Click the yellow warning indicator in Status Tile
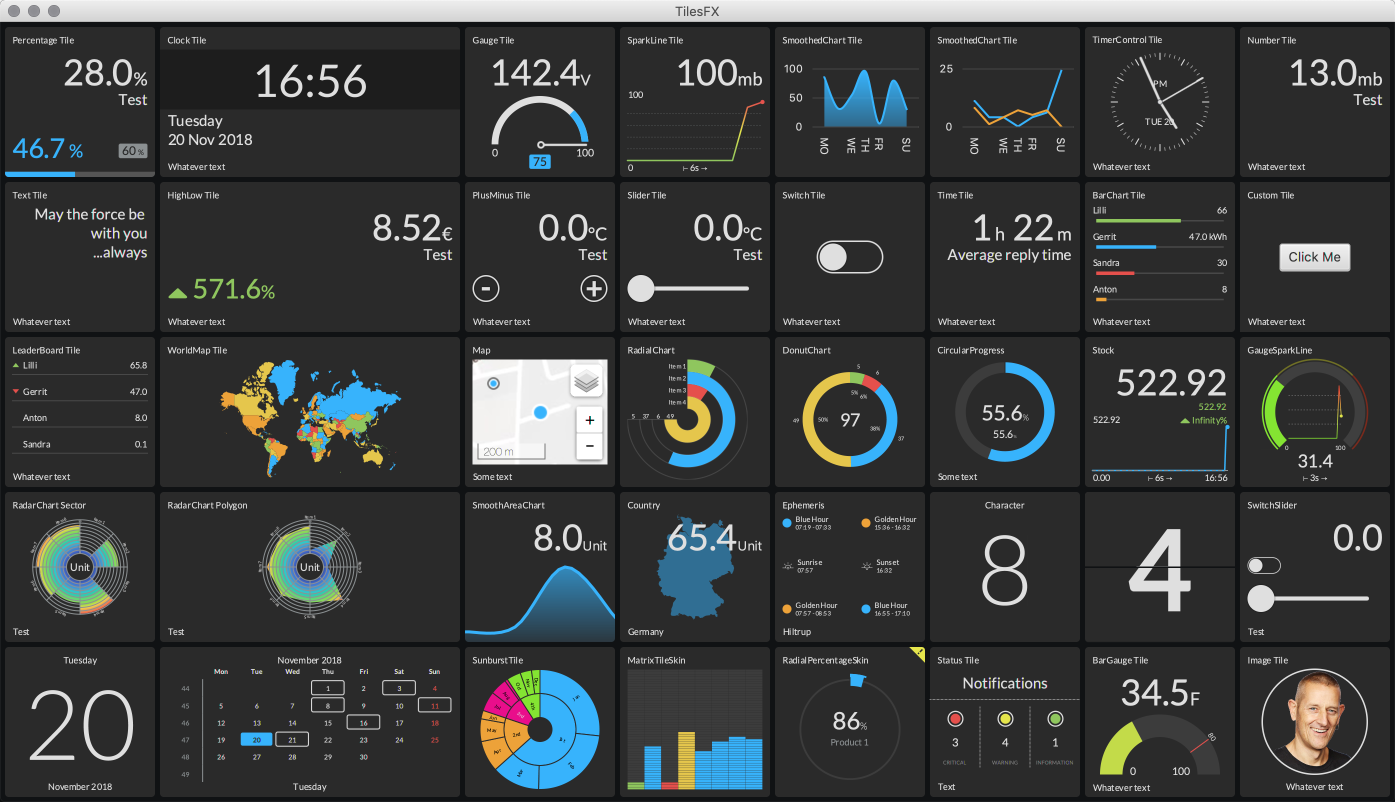Viewport: 1395px width, 802px height. 1005,718
